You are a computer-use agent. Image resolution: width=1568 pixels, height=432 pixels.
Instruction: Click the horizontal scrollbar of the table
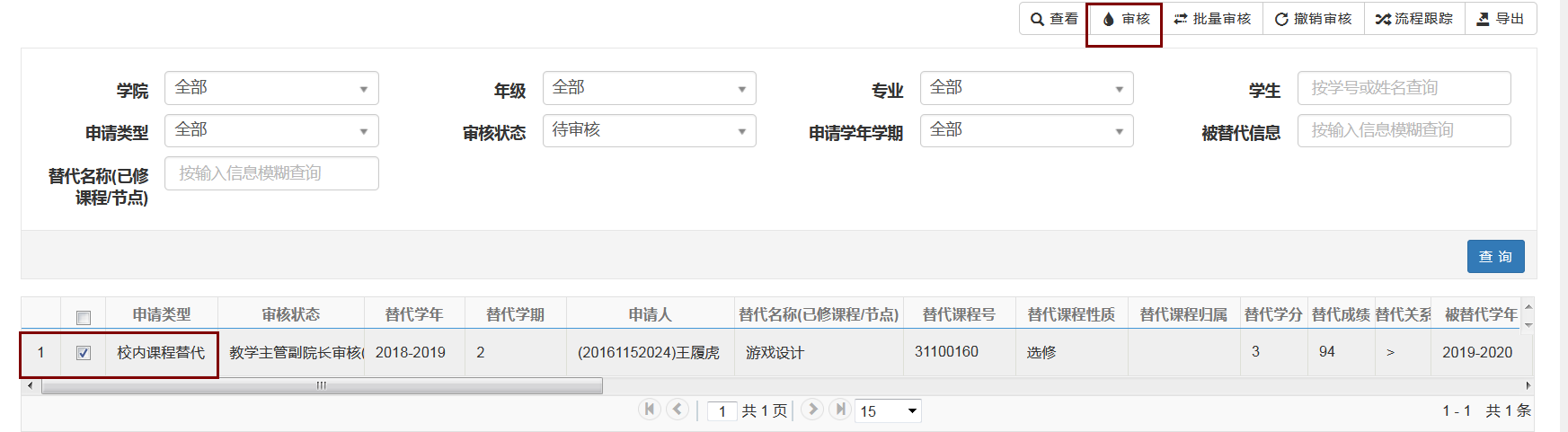tap(322, 386)
